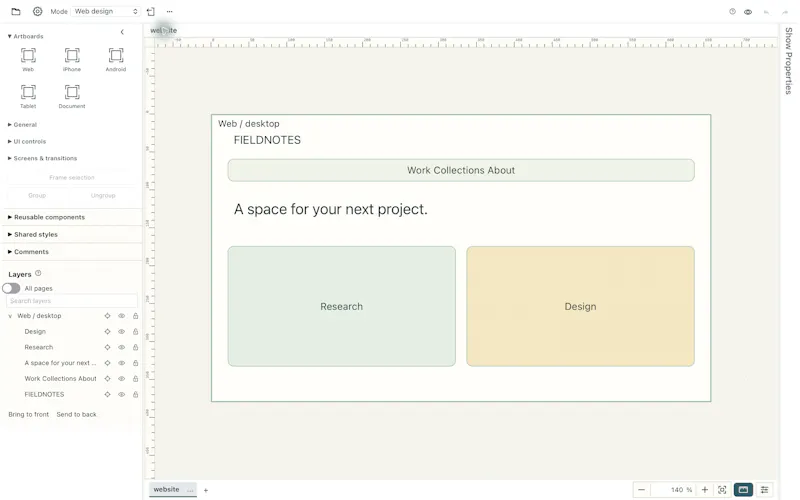The image size is (800, 500).
Task: Click the preview eye icon at top right
Action: pyautogui.click(x=747, y=12)
